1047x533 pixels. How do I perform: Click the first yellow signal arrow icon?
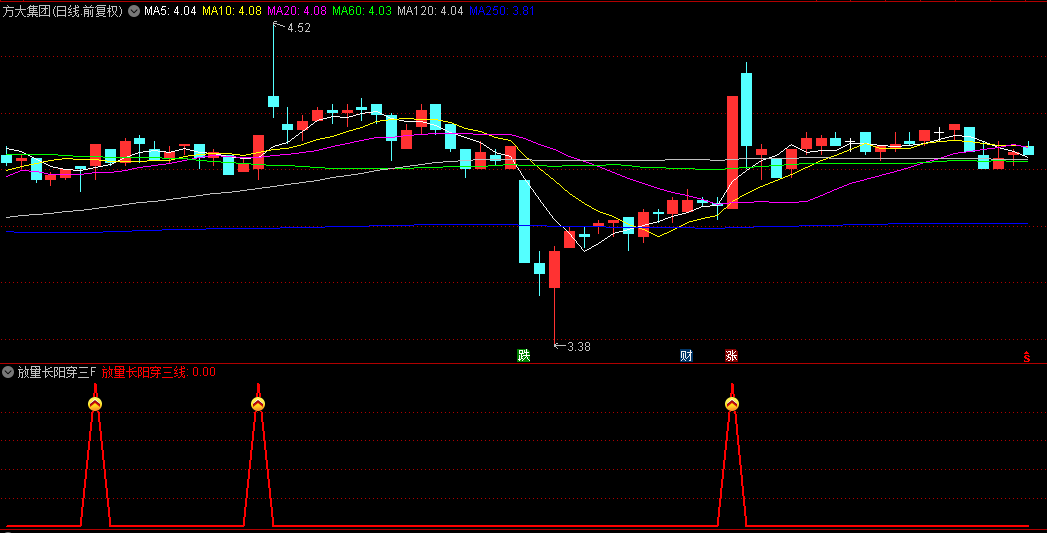pyautogui.click(x=95, y=404)
